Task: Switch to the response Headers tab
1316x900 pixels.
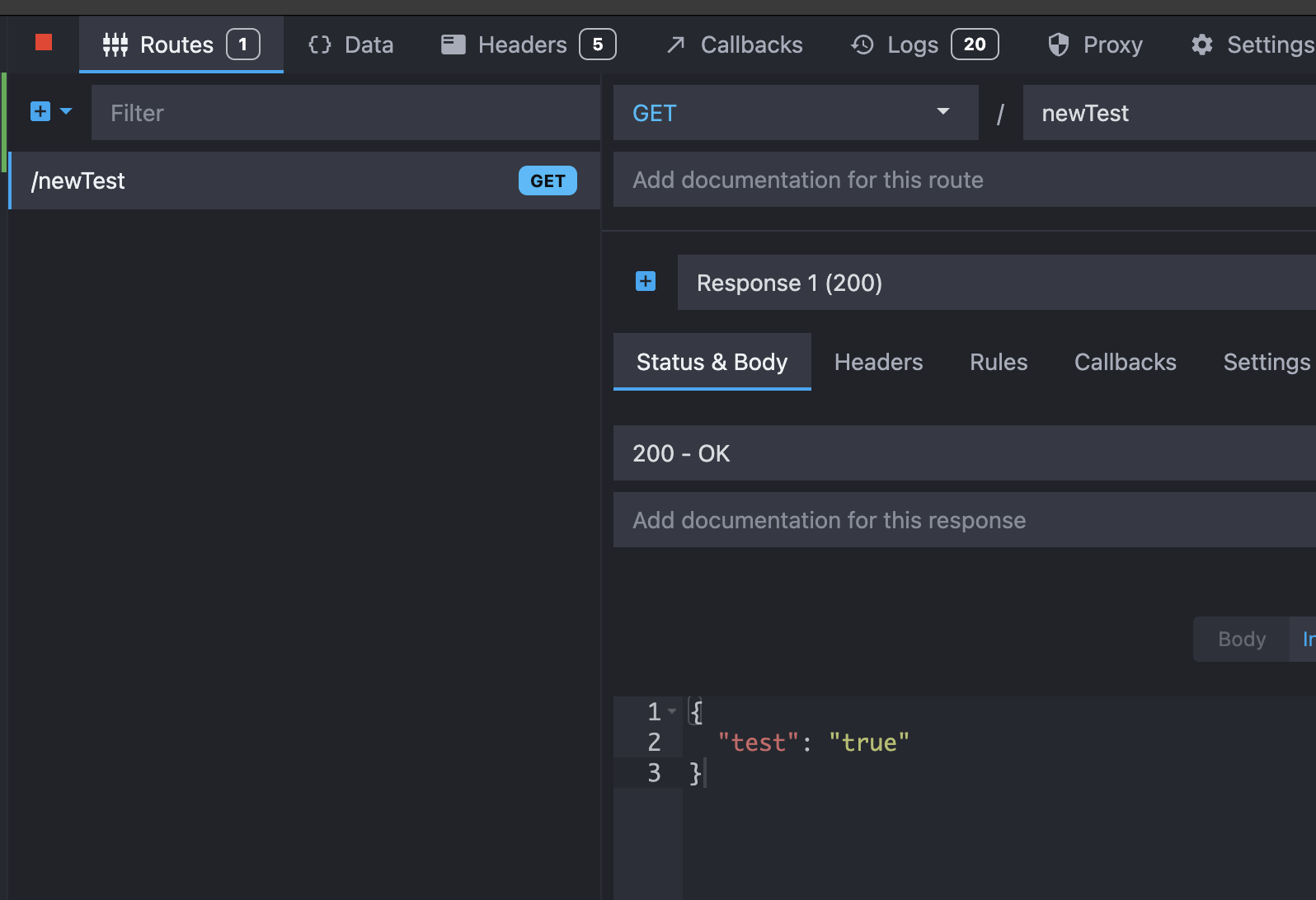Action: click(879, 362)
